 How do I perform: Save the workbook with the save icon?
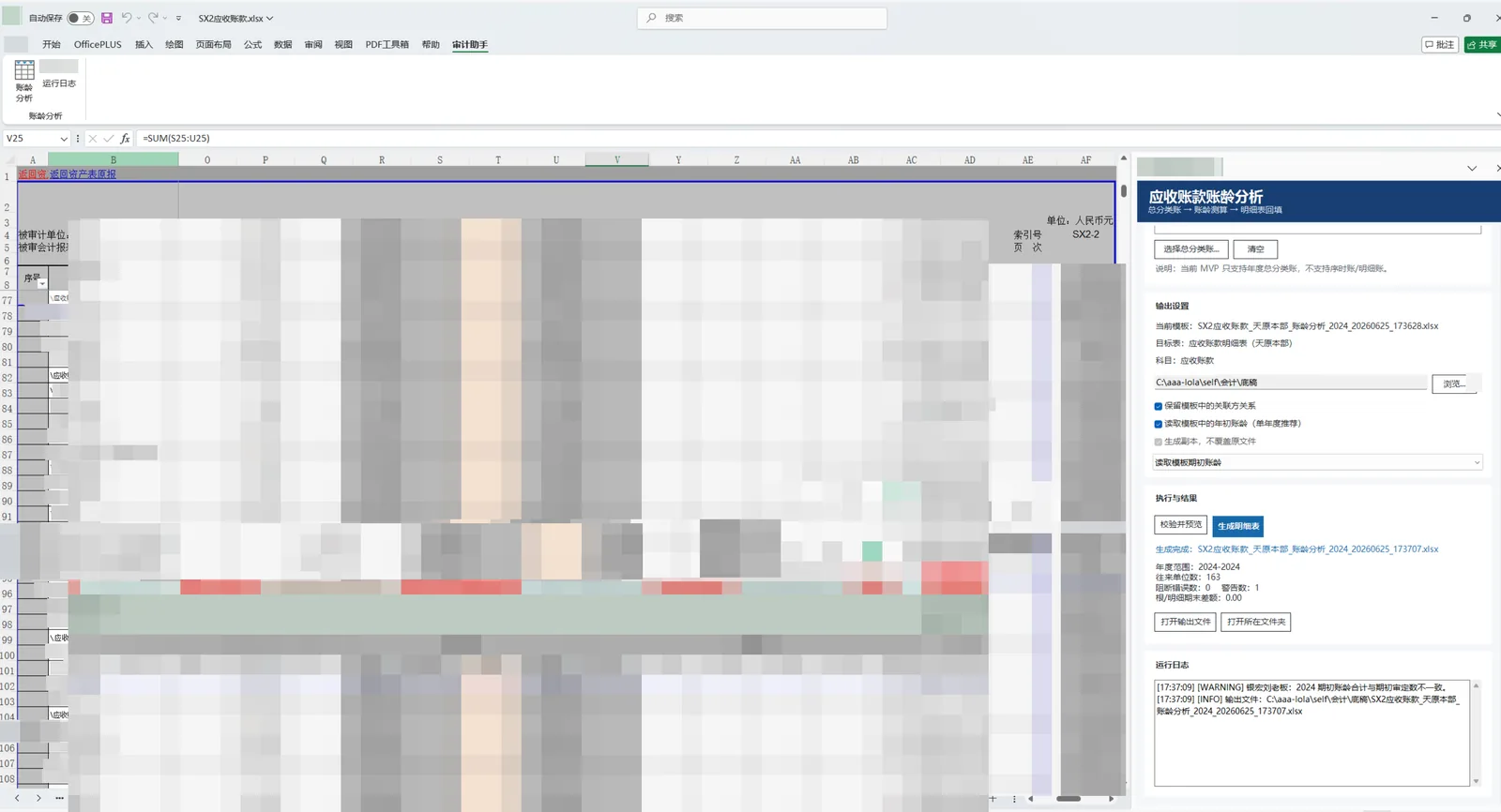(107, 18)
